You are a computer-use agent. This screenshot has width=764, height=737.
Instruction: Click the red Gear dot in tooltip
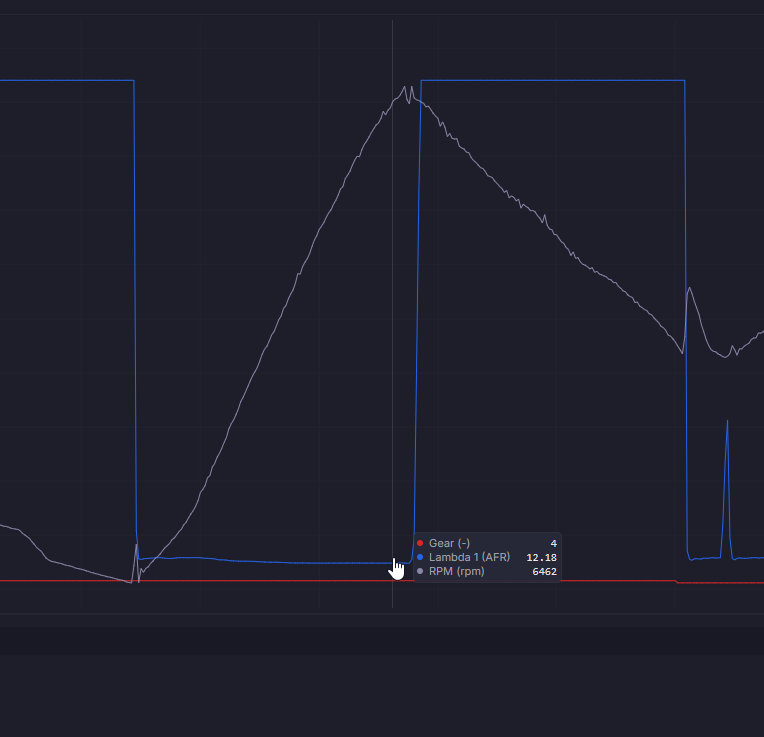tap(420, 543)
